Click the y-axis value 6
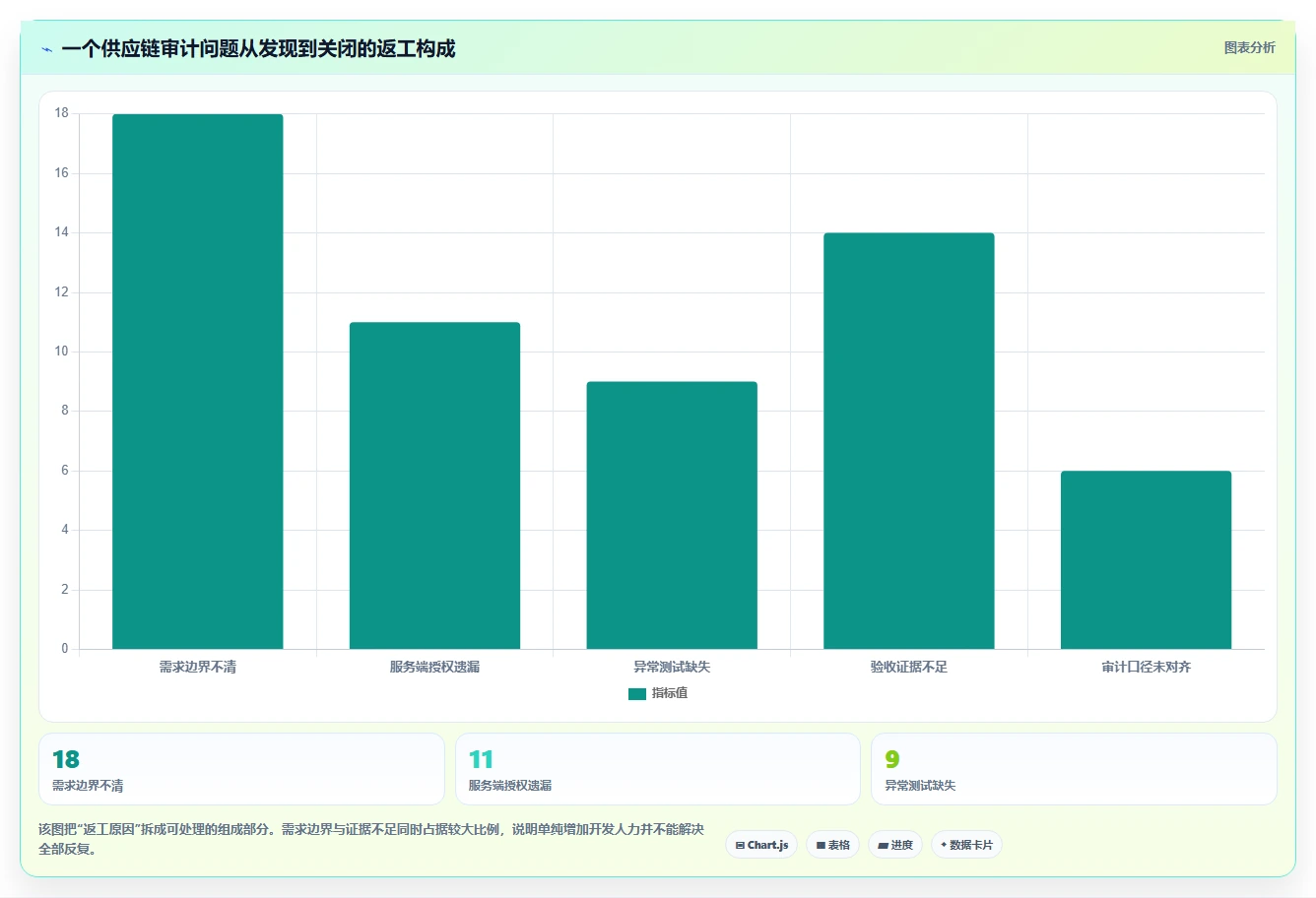1316x898 pixels. click(65, 471)
